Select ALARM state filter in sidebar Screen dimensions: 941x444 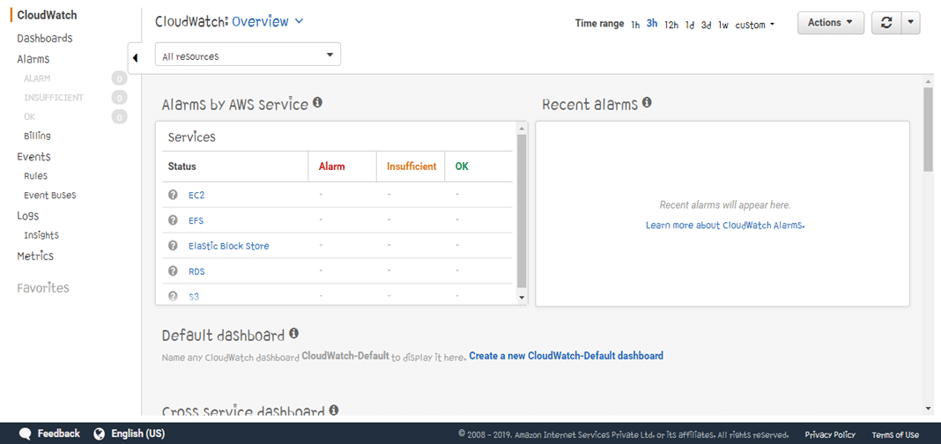tap(37, 79)
